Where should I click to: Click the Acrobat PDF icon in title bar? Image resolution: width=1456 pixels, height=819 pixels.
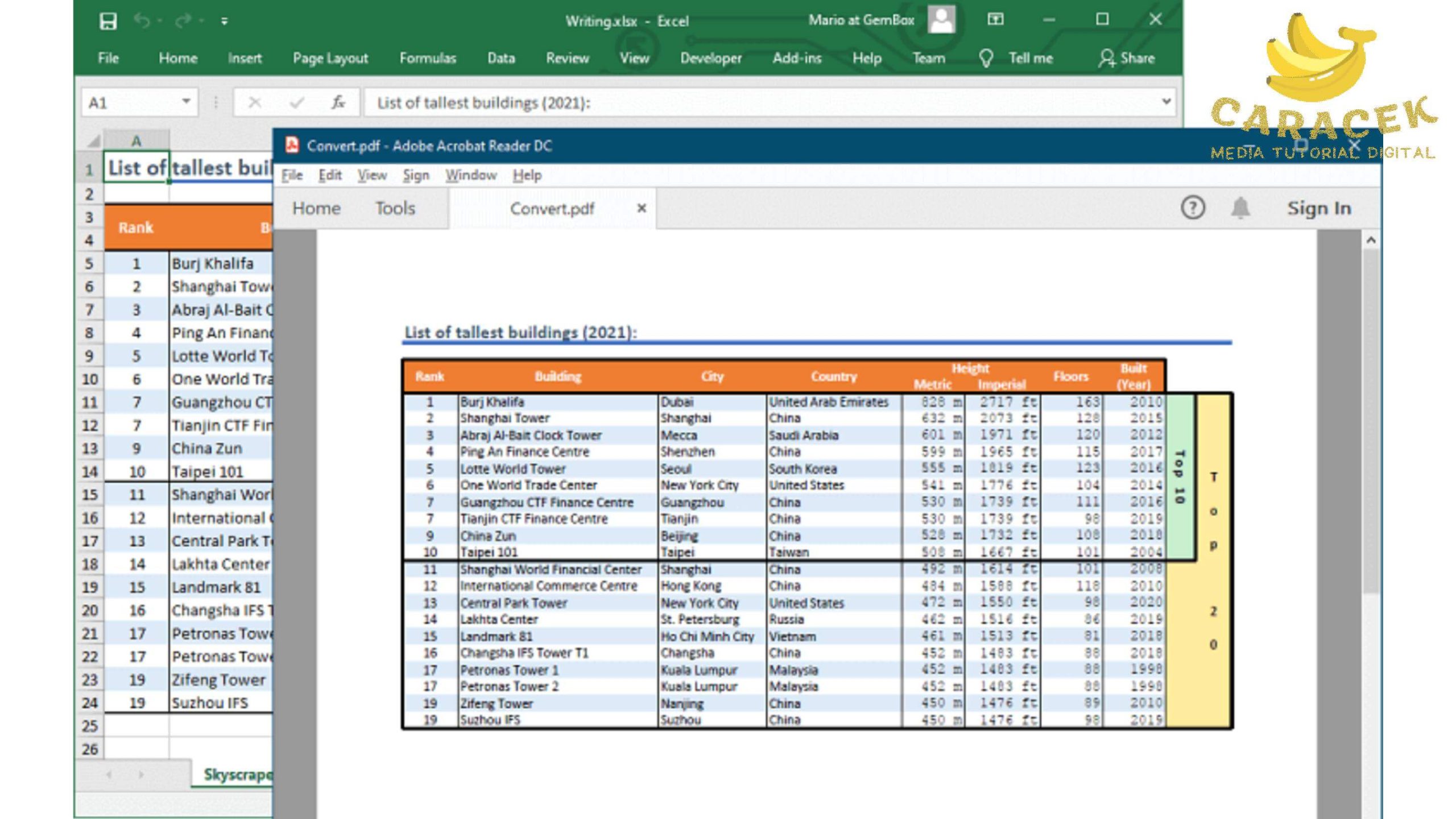[x=292, y=145]
